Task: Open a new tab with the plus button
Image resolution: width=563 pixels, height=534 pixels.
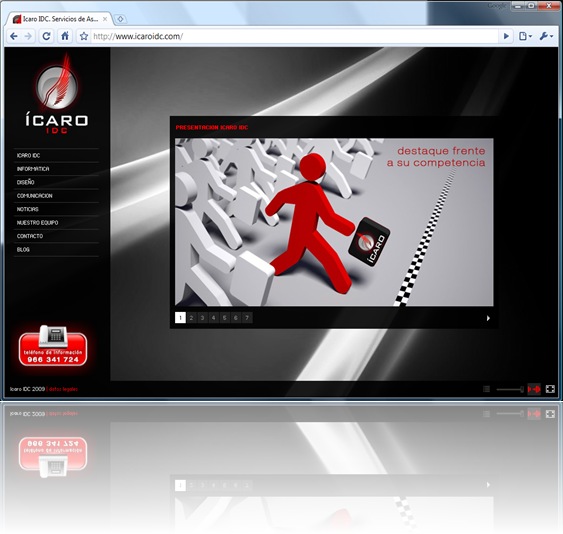Action: point(120,19)
